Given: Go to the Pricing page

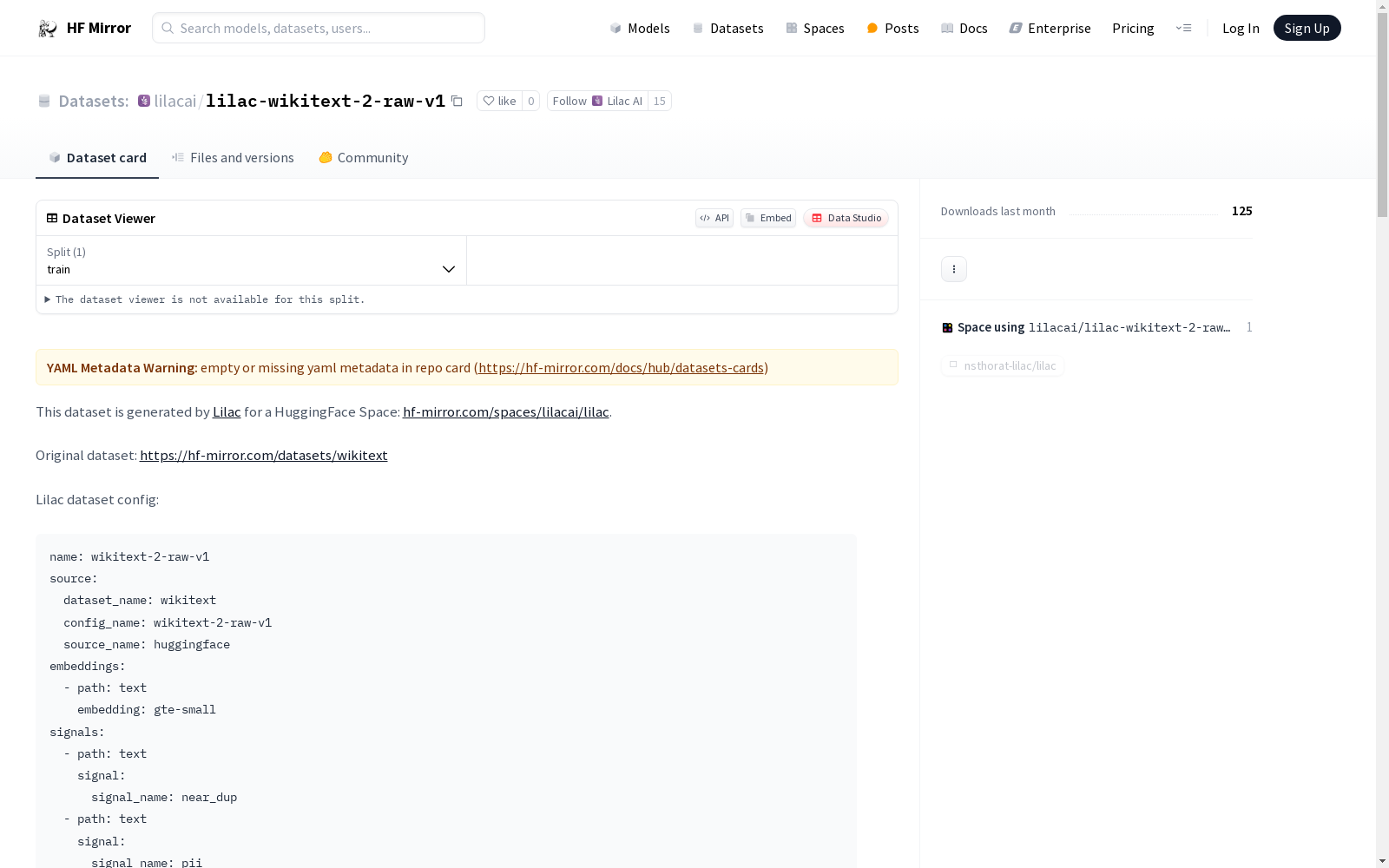Looking at the screenshot, I should click(1133, 28).
